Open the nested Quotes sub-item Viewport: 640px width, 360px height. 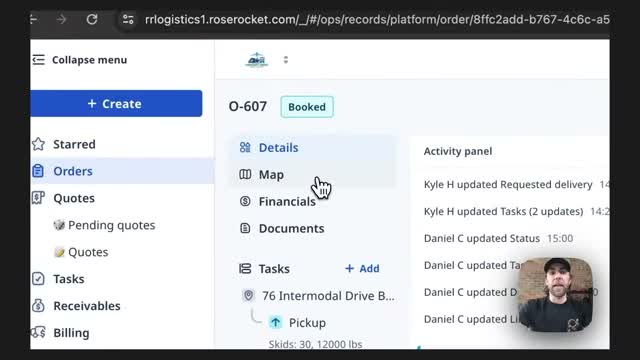pyautogui.click(x=88, y=252)
